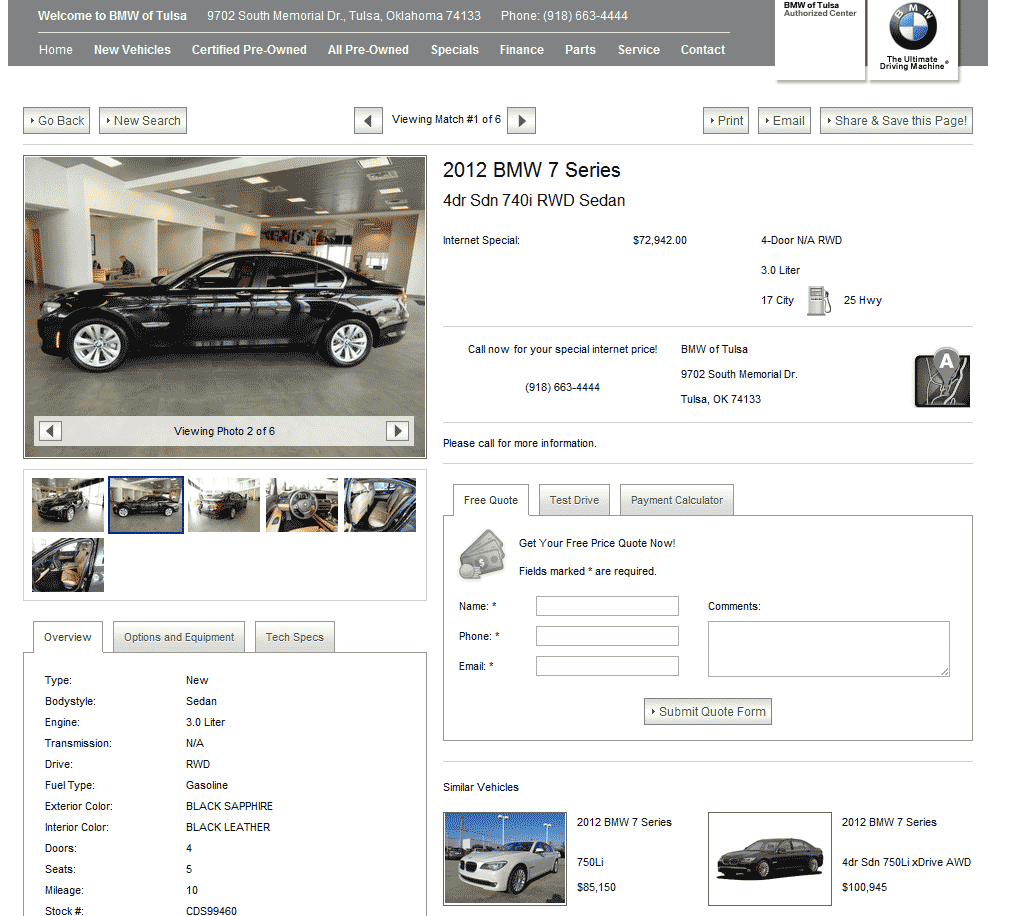Screen dimensions: 1021x916
Task: Click the $100,945 similar vehicle price
Action: click(x=864, y=887)
